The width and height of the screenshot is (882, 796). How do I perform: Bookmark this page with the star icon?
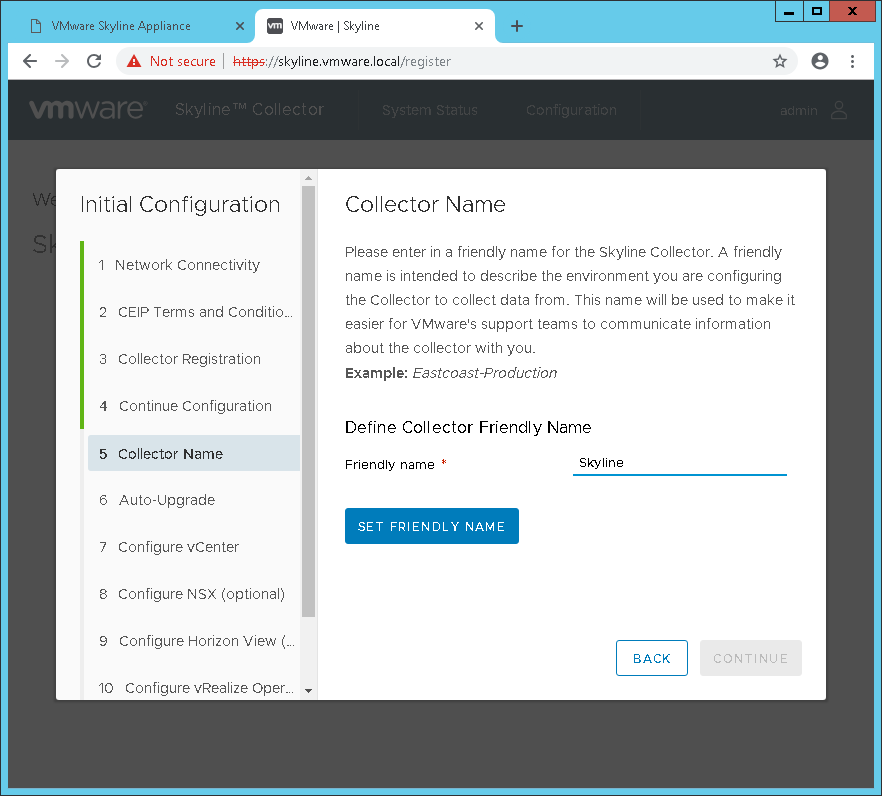tap(780, 61)
